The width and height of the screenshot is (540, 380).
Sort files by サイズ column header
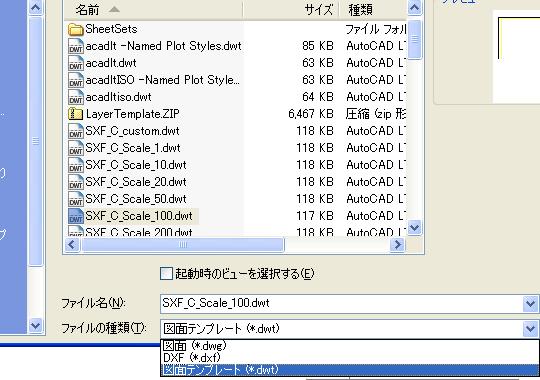click(291, 10)
